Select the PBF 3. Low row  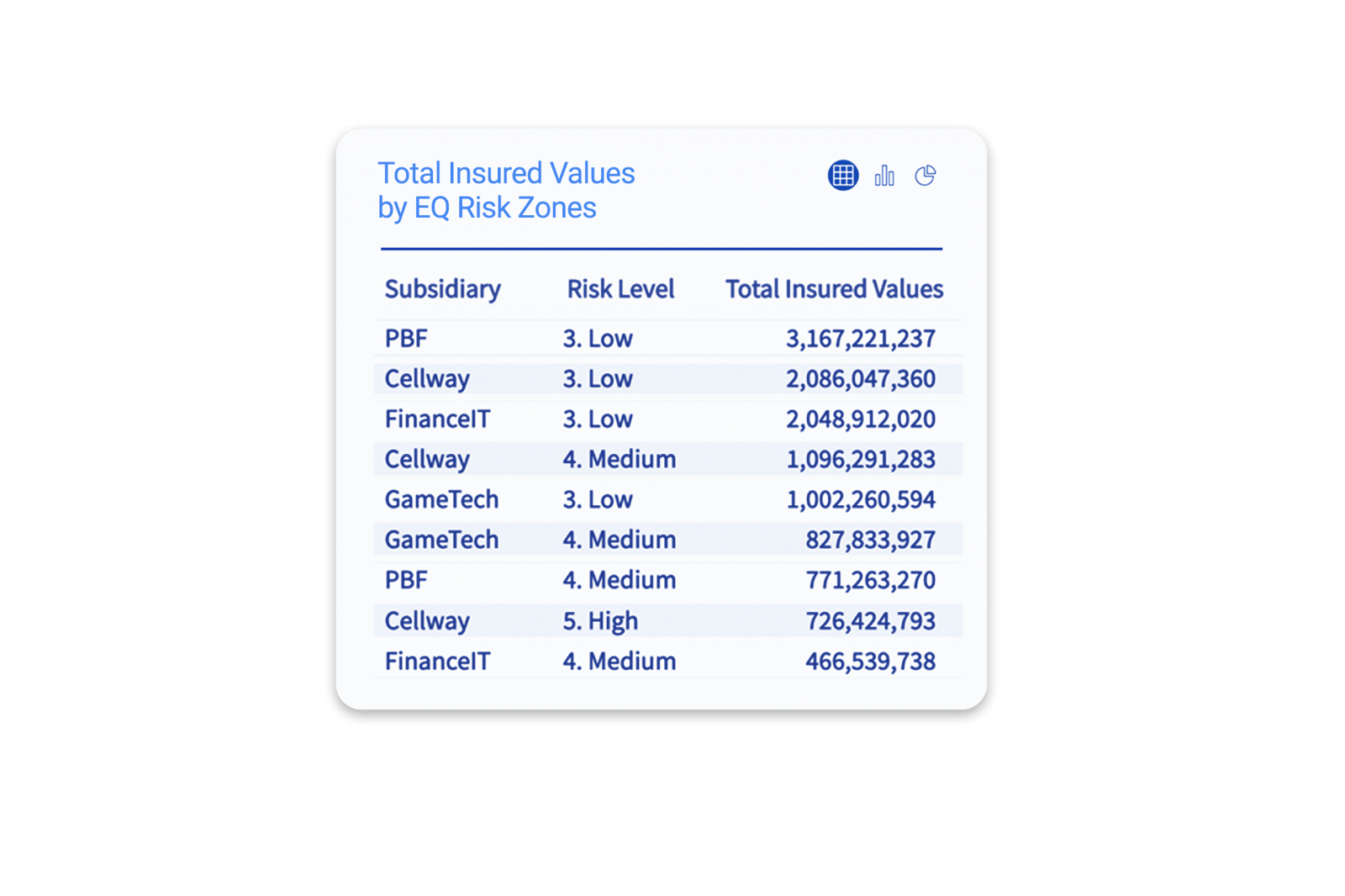[667, 339]
